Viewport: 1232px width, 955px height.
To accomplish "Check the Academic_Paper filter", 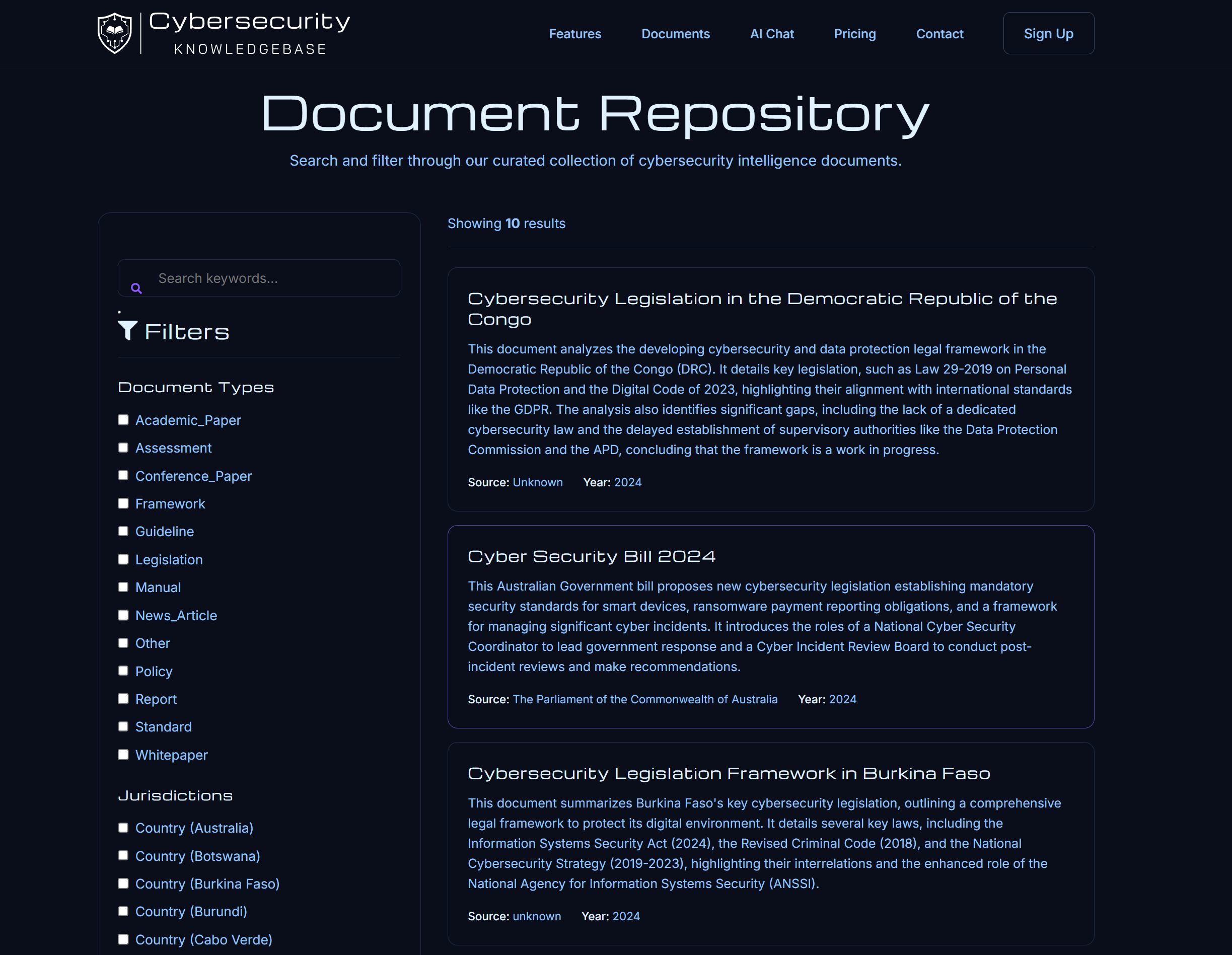I will click(123, 419).
